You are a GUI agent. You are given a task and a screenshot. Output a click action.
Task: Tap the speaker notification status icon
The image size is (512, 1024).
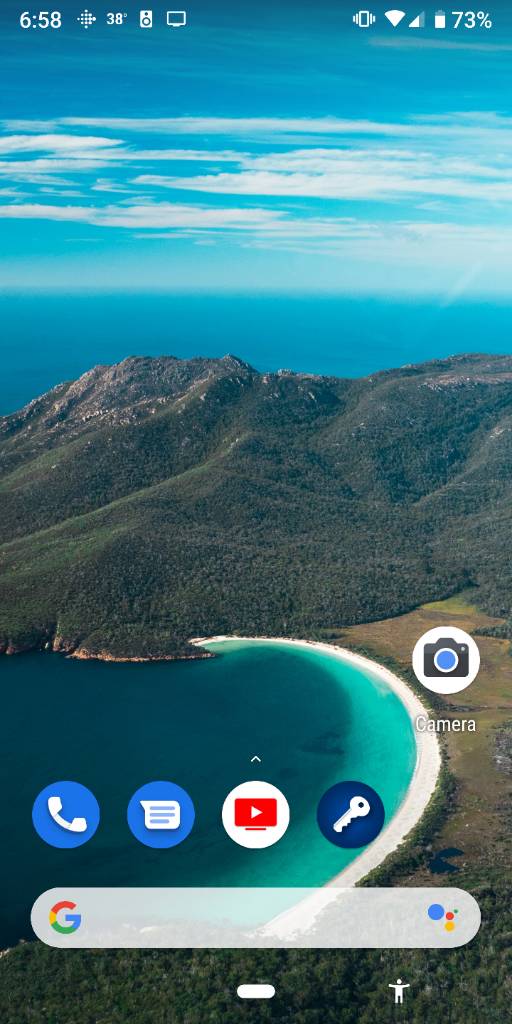pyautogui.click(x=146, y=19)
